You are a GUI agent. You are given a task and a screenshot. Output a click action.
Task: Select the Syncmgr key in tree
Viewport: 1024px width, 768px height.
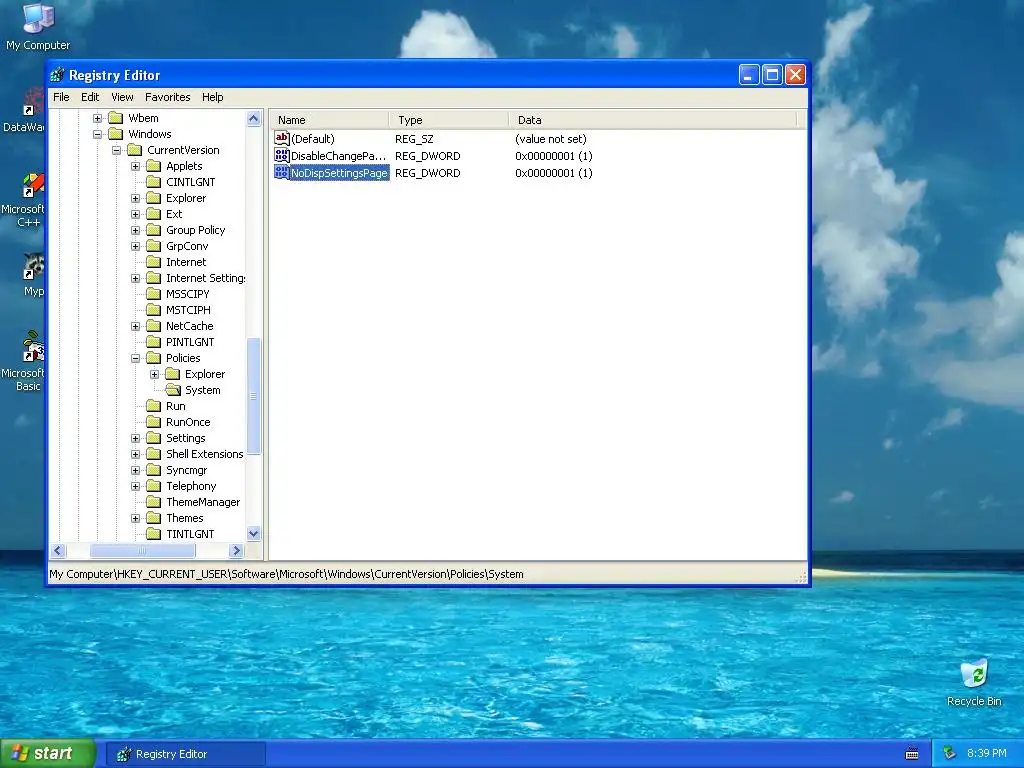186,470
